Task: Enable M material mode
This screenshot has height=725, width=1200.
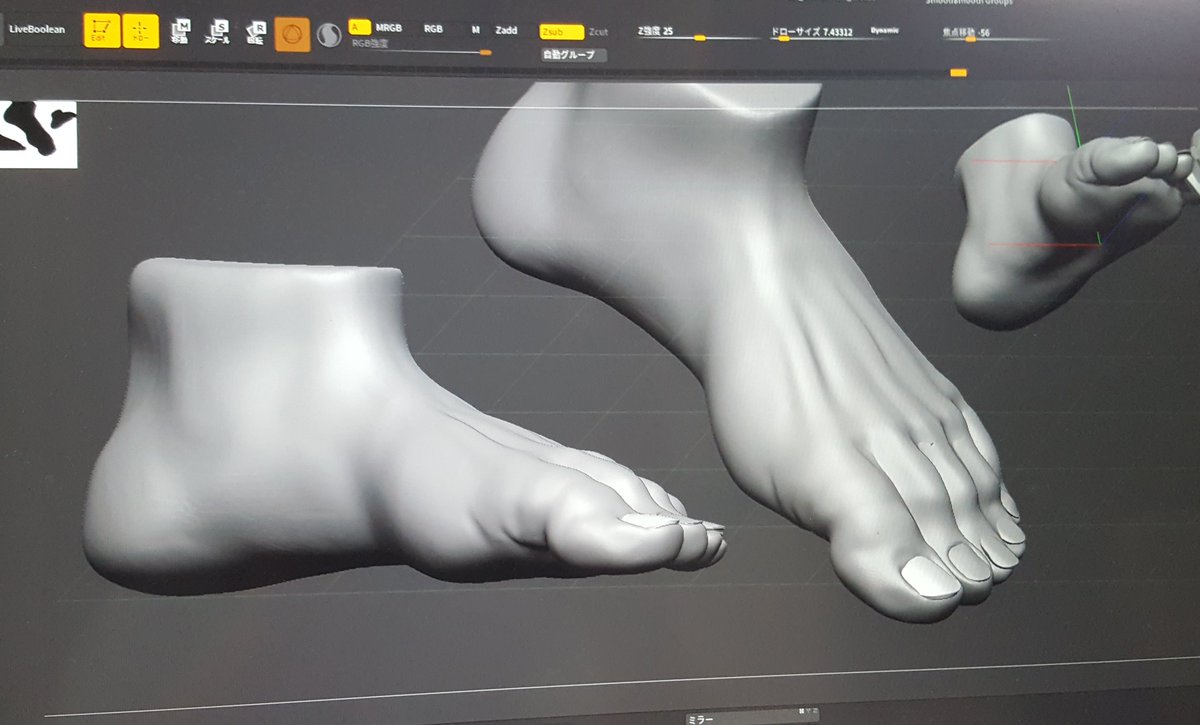Action: point(475,30)
